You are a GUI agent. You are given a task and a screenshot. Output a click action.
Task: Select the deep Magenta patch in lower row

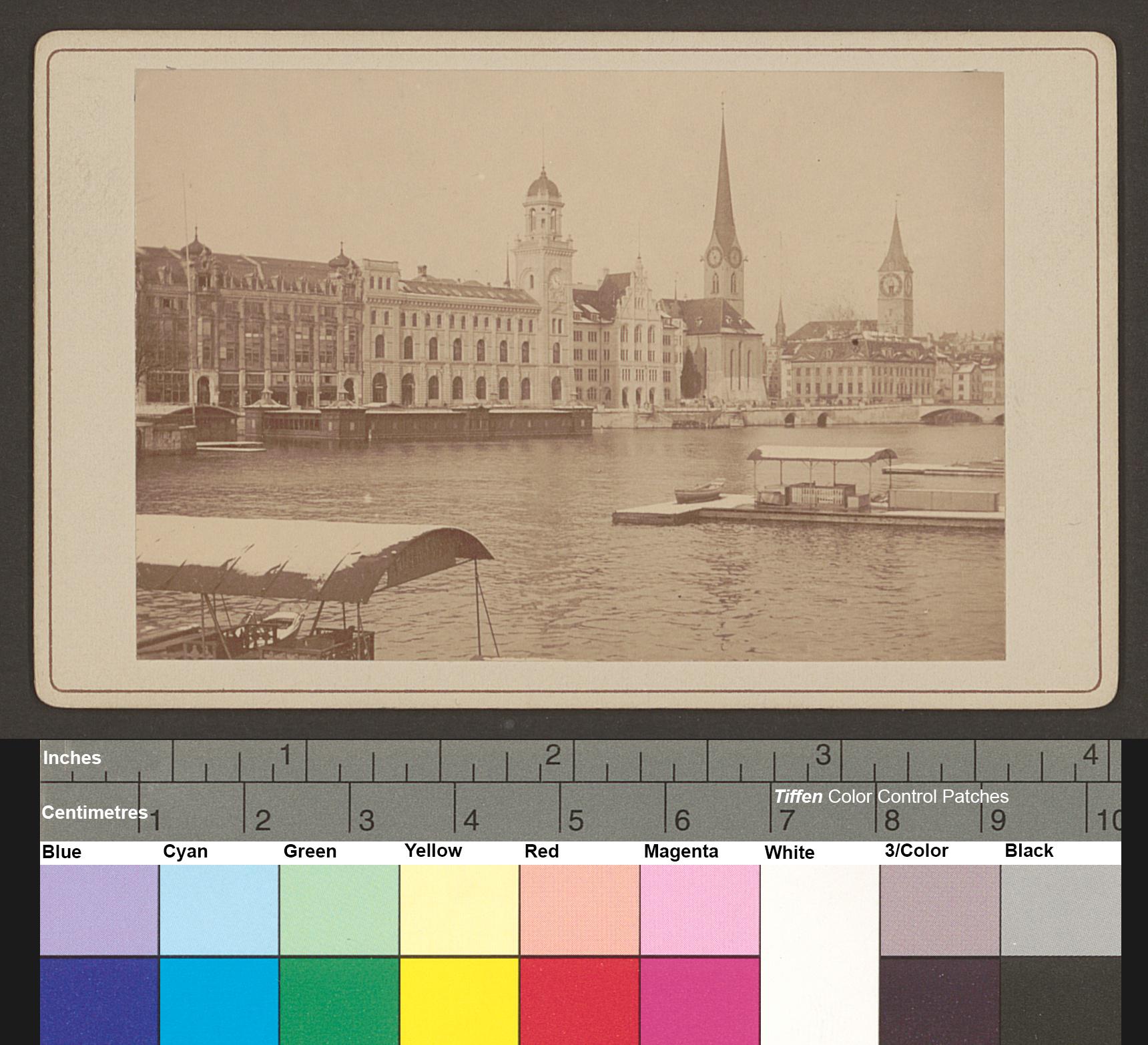coord(699,1002)
